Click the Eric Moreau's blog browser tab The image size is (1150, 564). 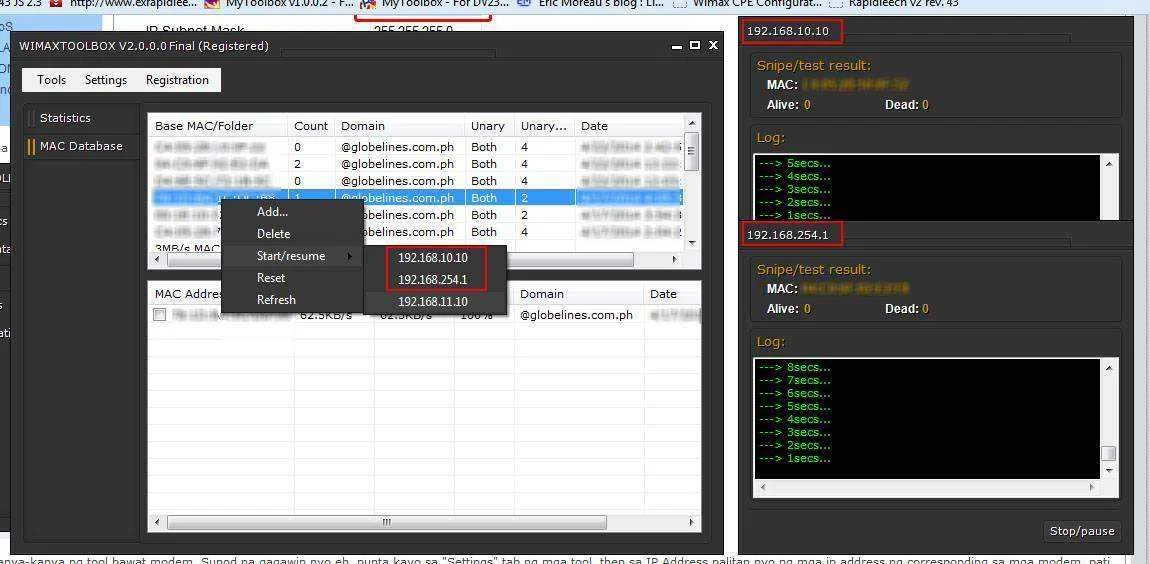591,4
